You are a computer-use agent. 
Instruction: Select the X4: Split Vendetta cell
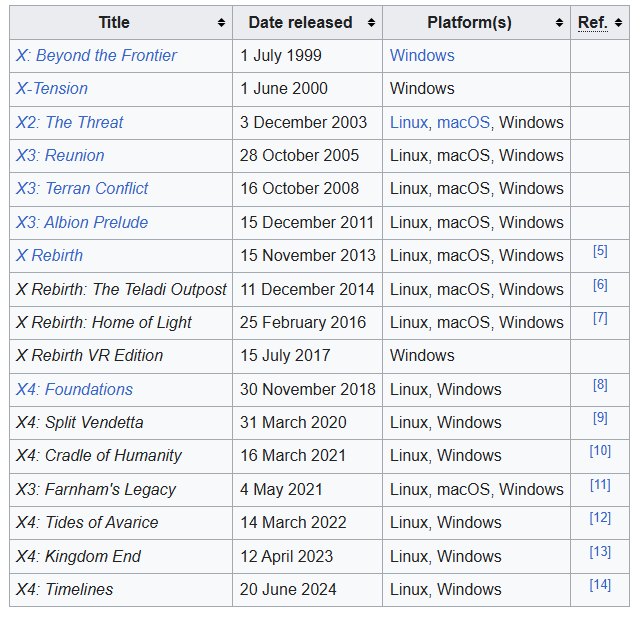coord(121,423)
